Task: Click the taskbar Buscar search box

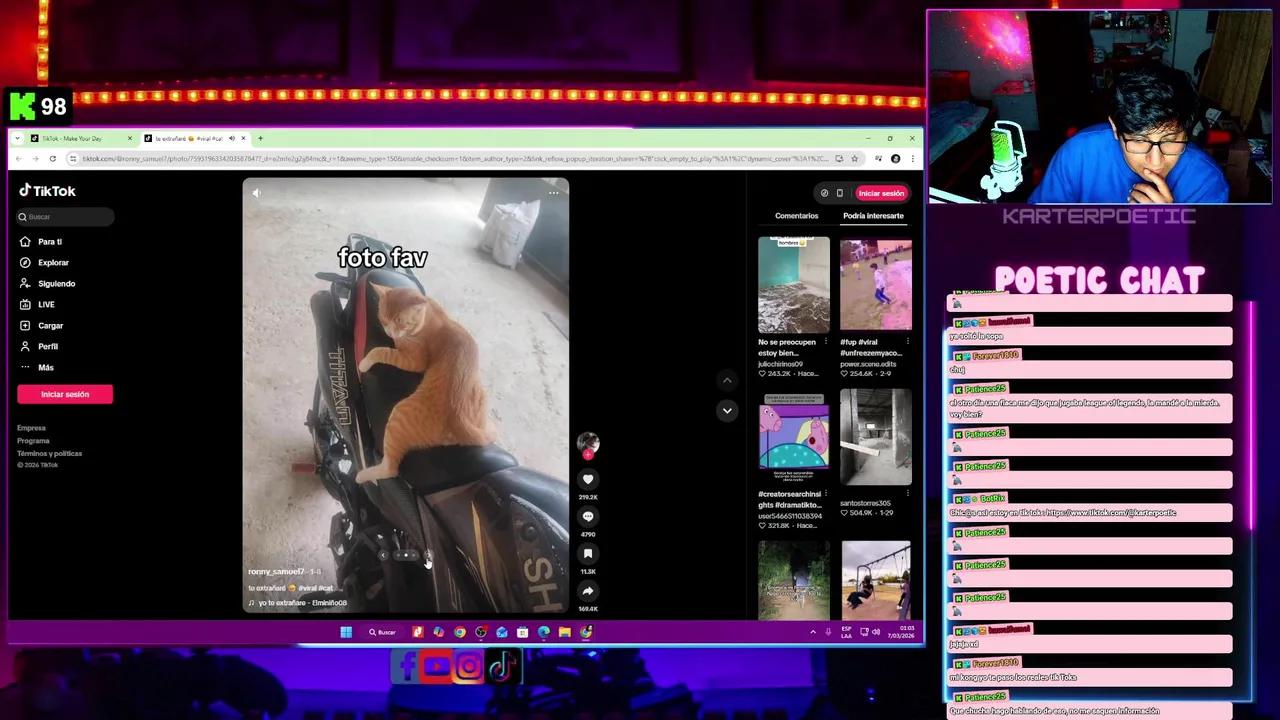Action: [383, 632]
